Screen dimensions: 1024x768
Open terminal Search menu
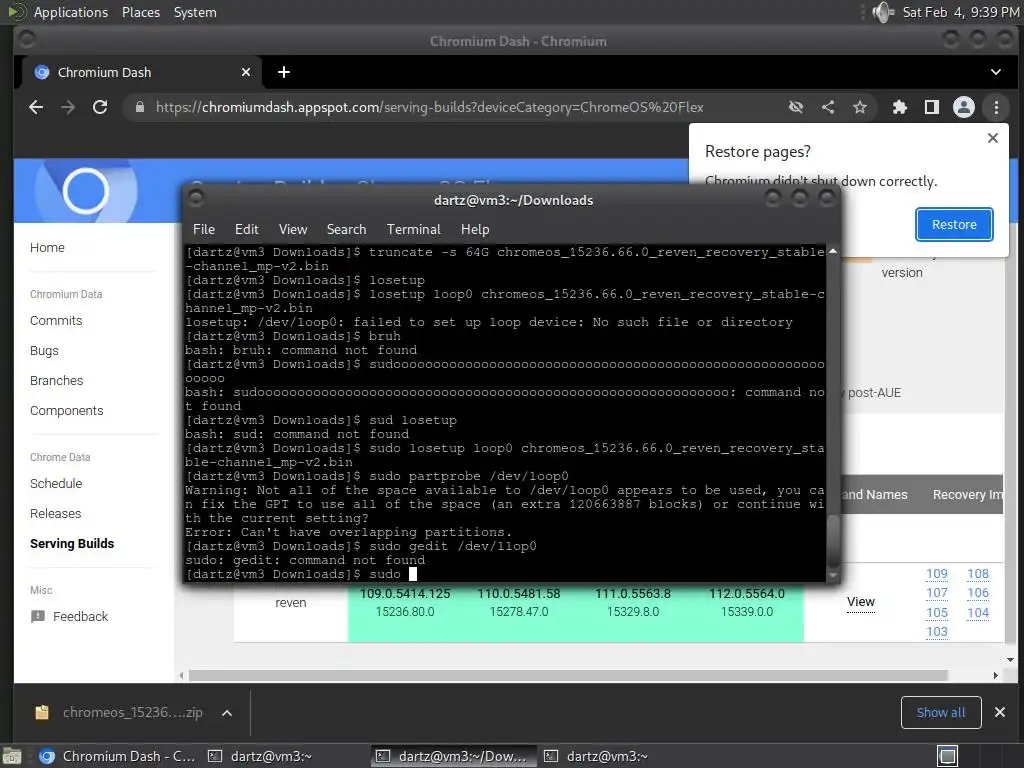(x=346, y=229)
